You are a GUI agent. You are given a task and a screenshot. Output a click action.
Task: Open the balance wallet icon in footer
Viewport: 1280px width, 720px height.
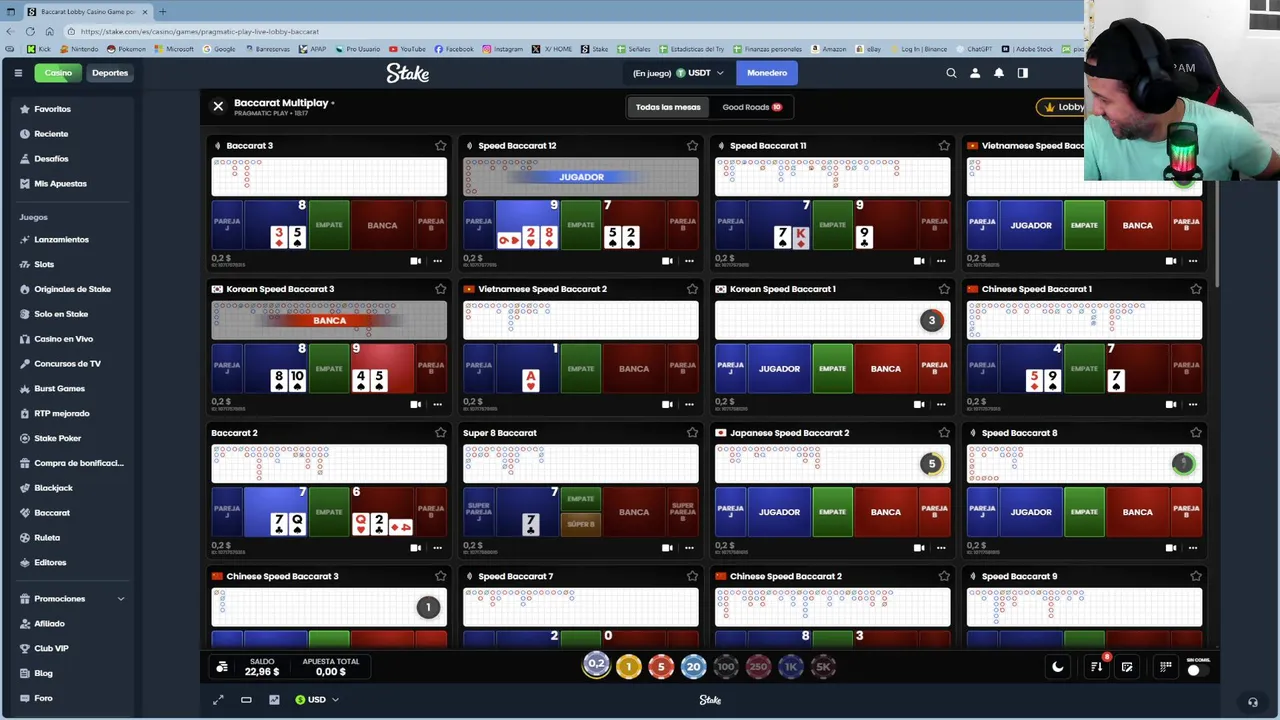222,667
